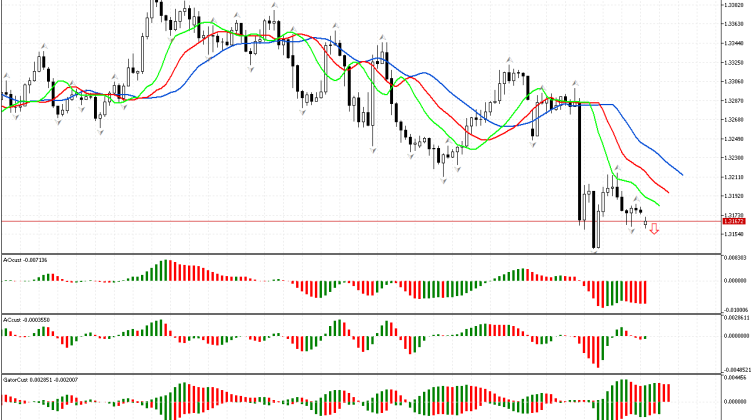This screenshot has height=420, width=752.
Task: Select the deepest red ACcust histogram bar
Action: coord(599,351)
